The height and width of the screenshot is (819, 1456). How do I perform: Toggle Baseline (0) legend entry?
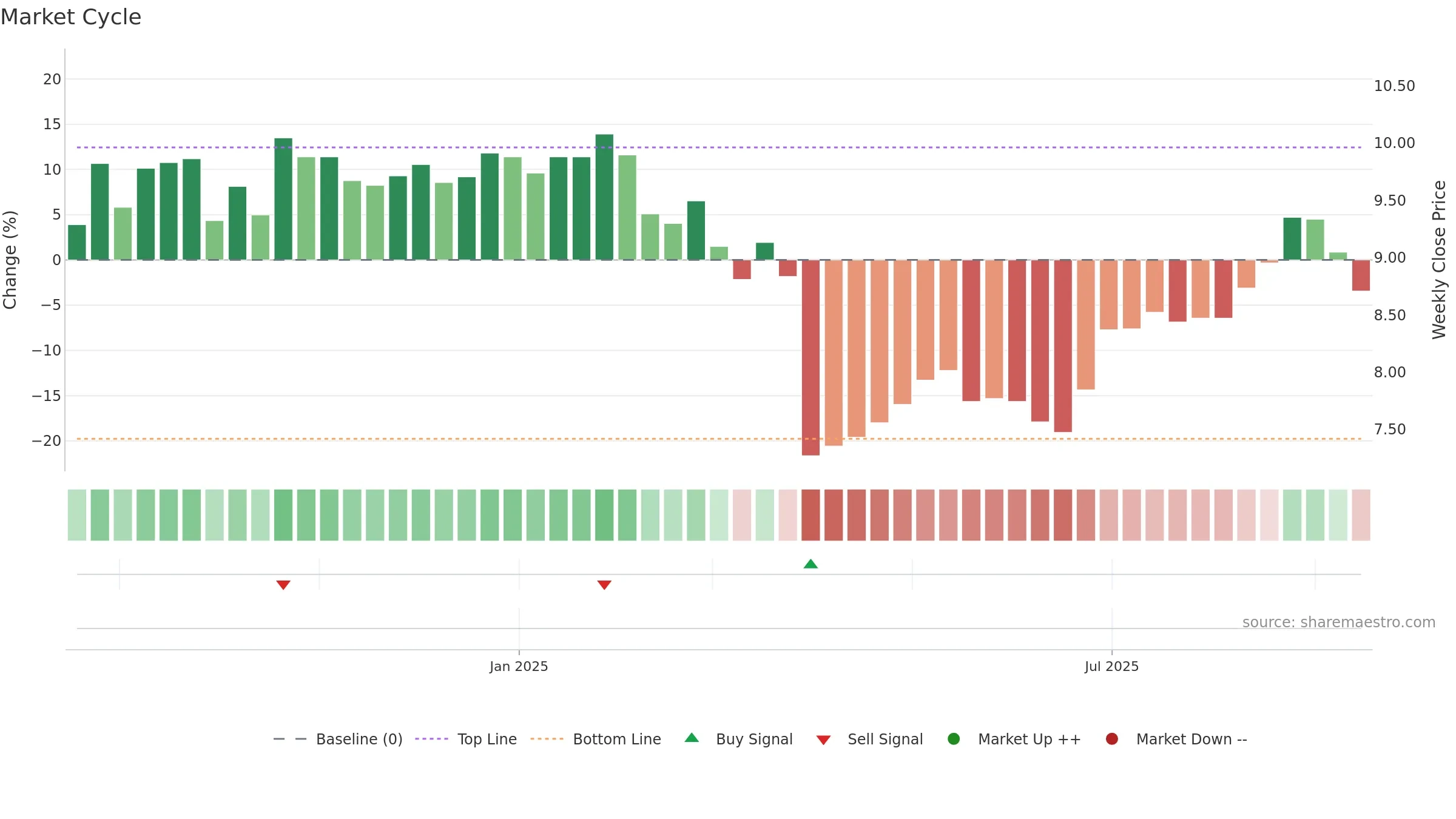click(x=338, y=739)
